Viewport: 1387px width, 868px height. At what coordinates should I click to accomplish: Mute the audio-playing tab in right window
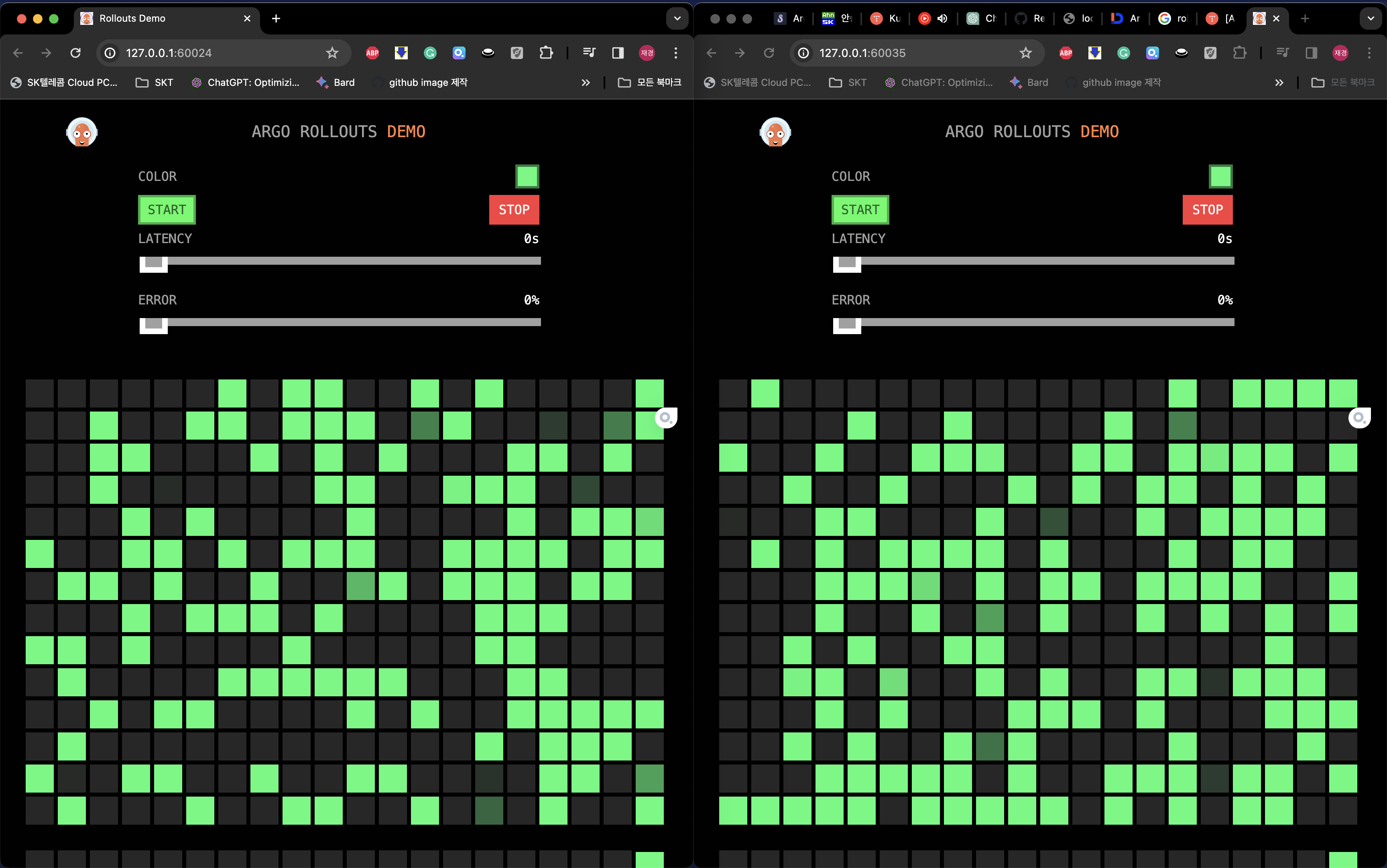[942, 18]
